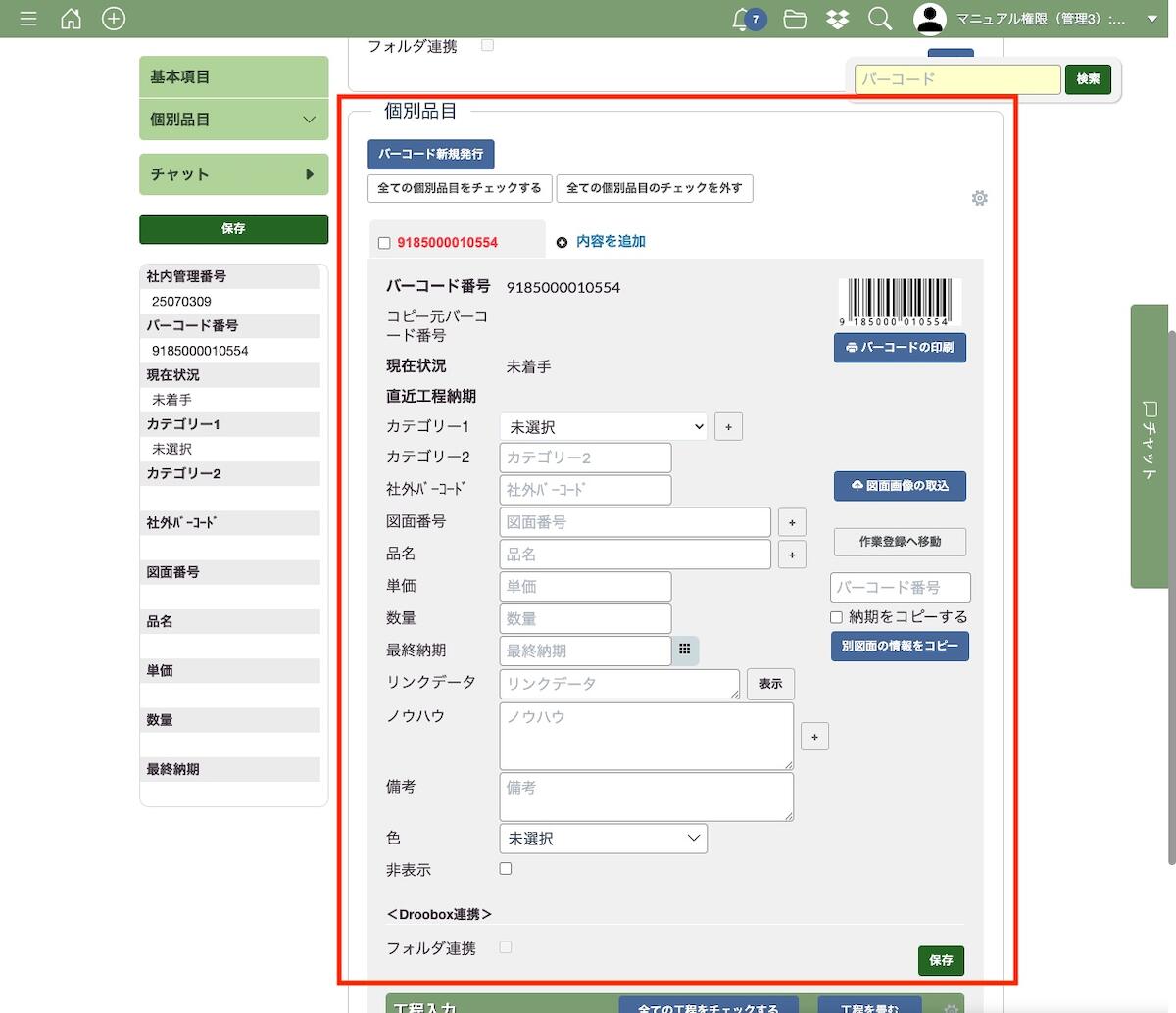
Task: Click the バーコード新規発行 button
Action: [x=431, y=154]
